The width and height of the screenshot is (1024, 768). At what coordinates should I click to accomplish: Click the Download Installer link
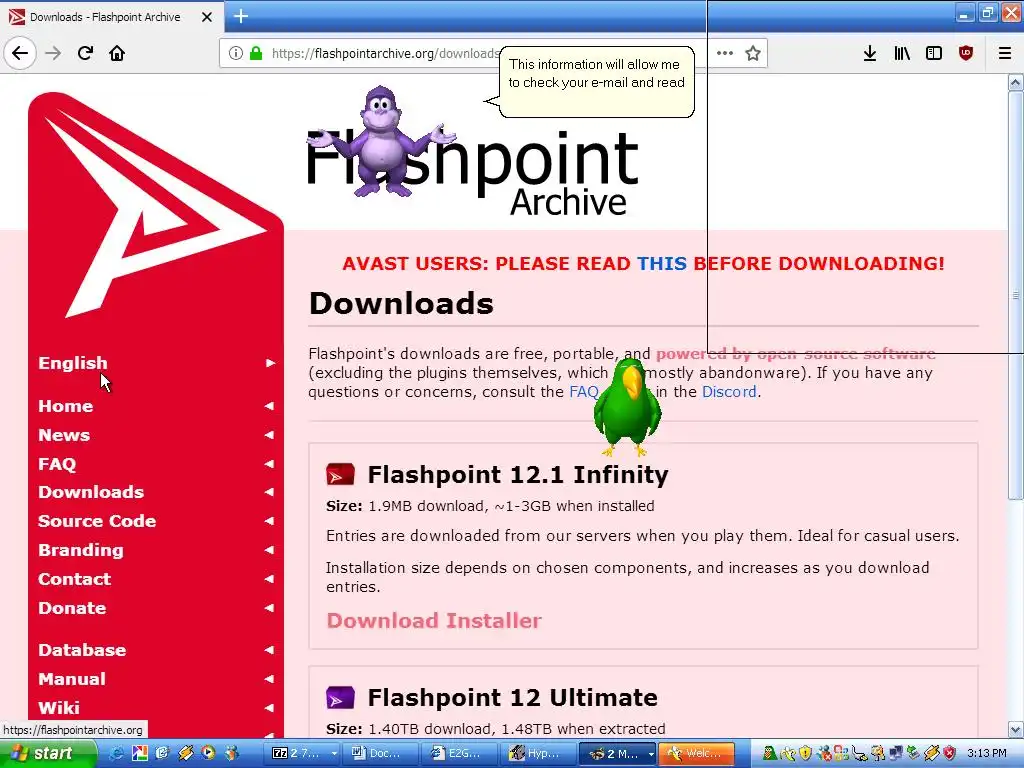point(434,620)
